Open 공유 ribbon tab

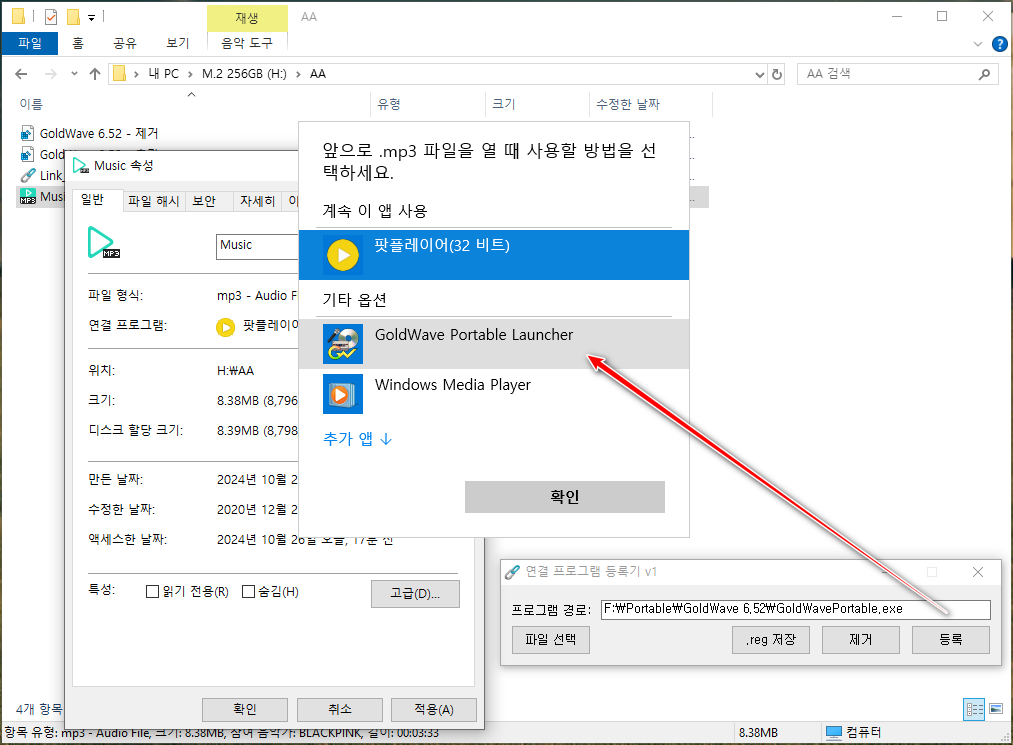125,43
